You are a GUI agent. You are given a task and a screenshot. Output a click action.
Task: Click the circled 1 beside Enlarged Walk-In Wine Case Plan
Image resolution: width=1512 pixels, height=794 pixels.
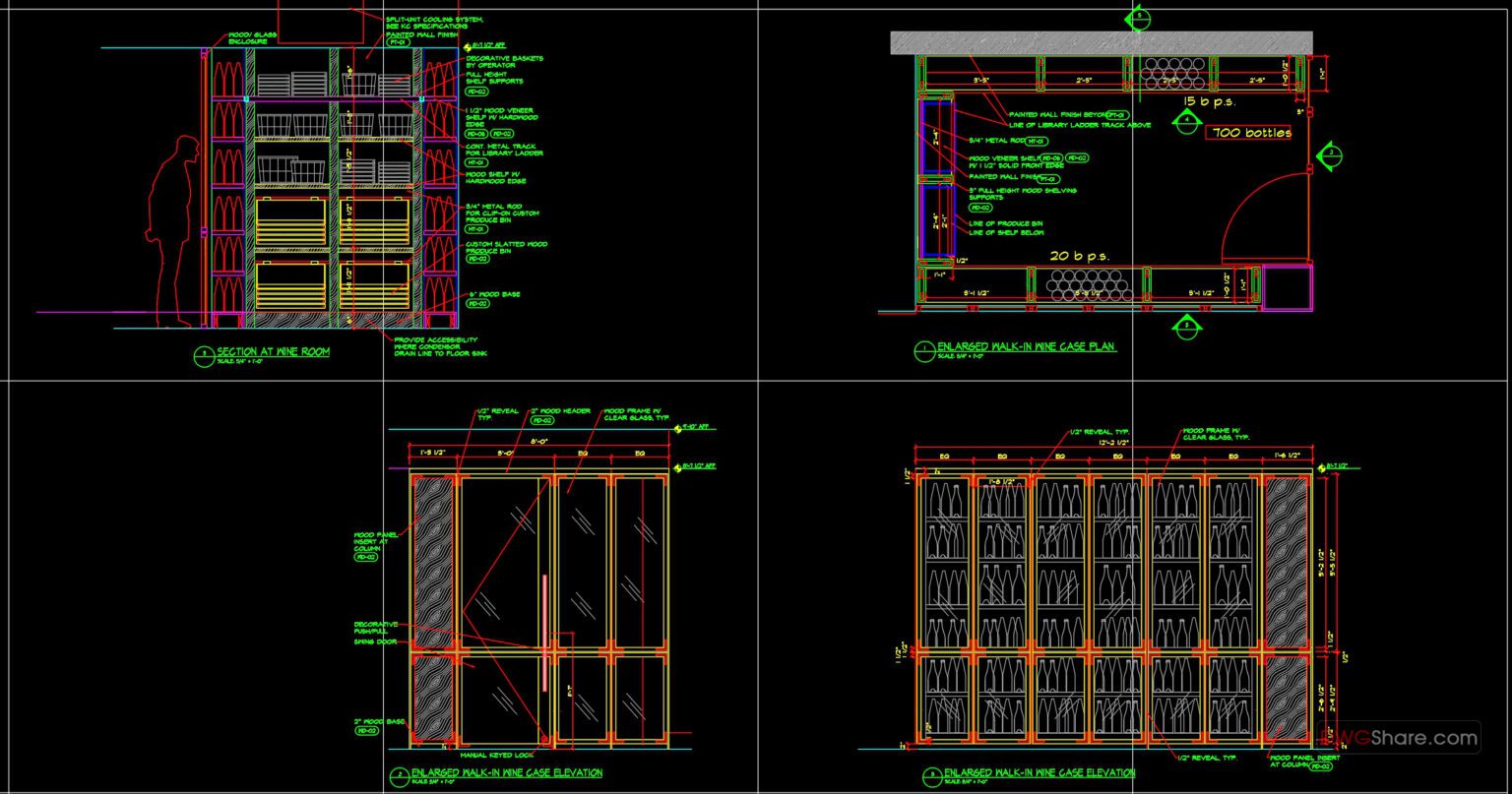tap(924, 346)
